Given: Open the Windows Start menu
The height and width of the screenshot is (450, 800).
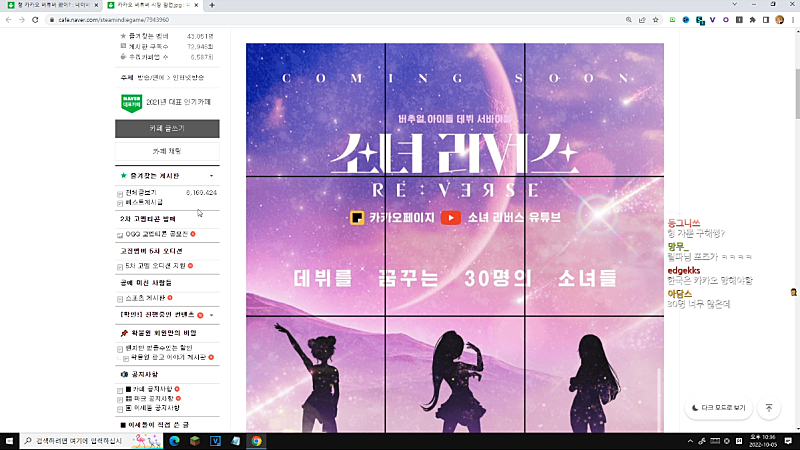Looking at the screenshot, I should click(9, 441).
